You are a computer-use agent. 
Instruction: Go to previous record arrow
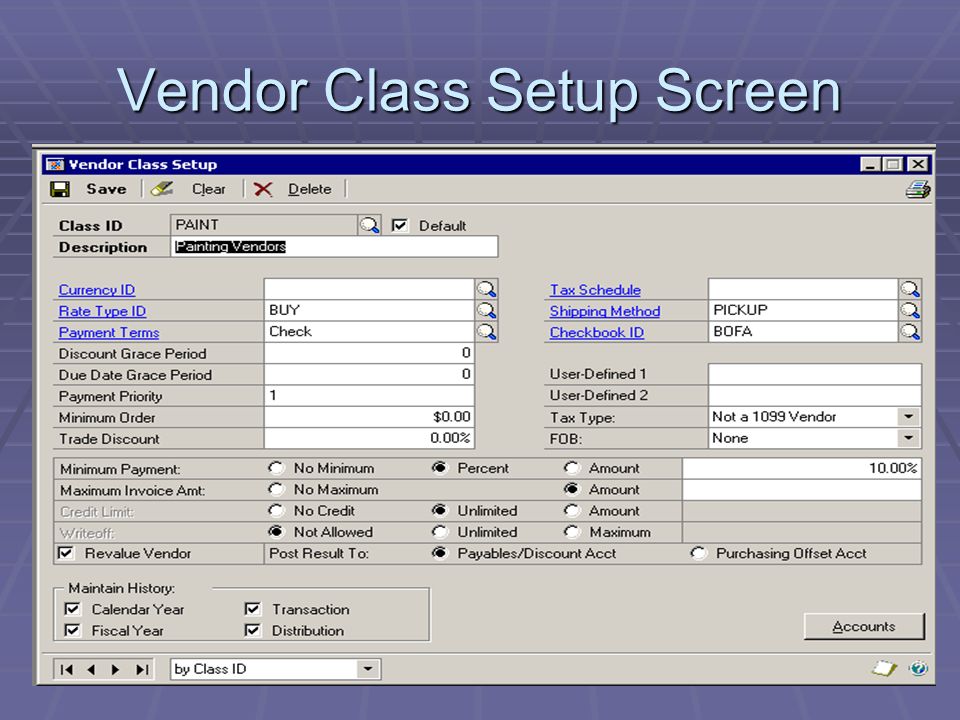91,670
